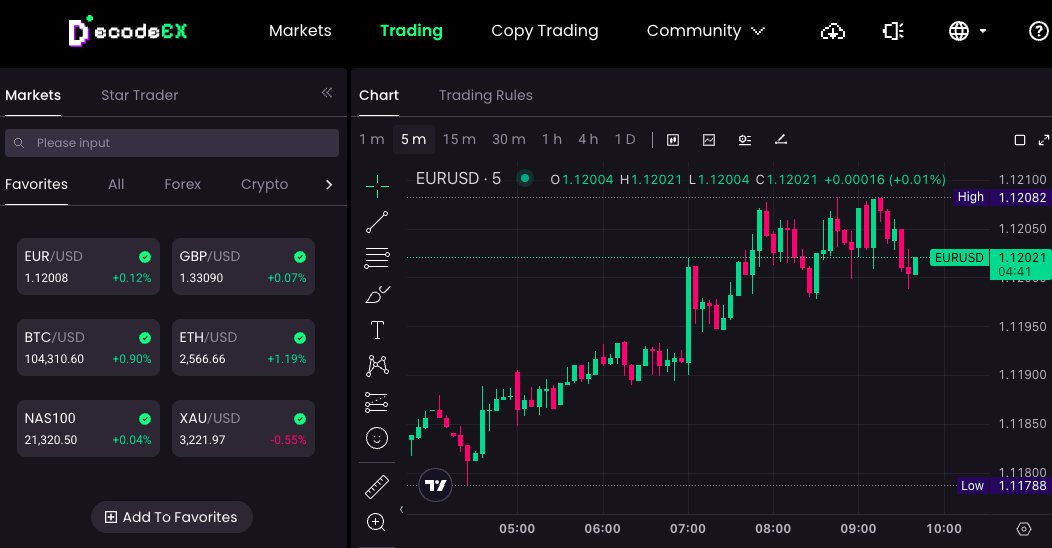The width and height of the screenshot is (1052, 548).
Task: Collapse the Markets side panel
Action: point(326,93)
